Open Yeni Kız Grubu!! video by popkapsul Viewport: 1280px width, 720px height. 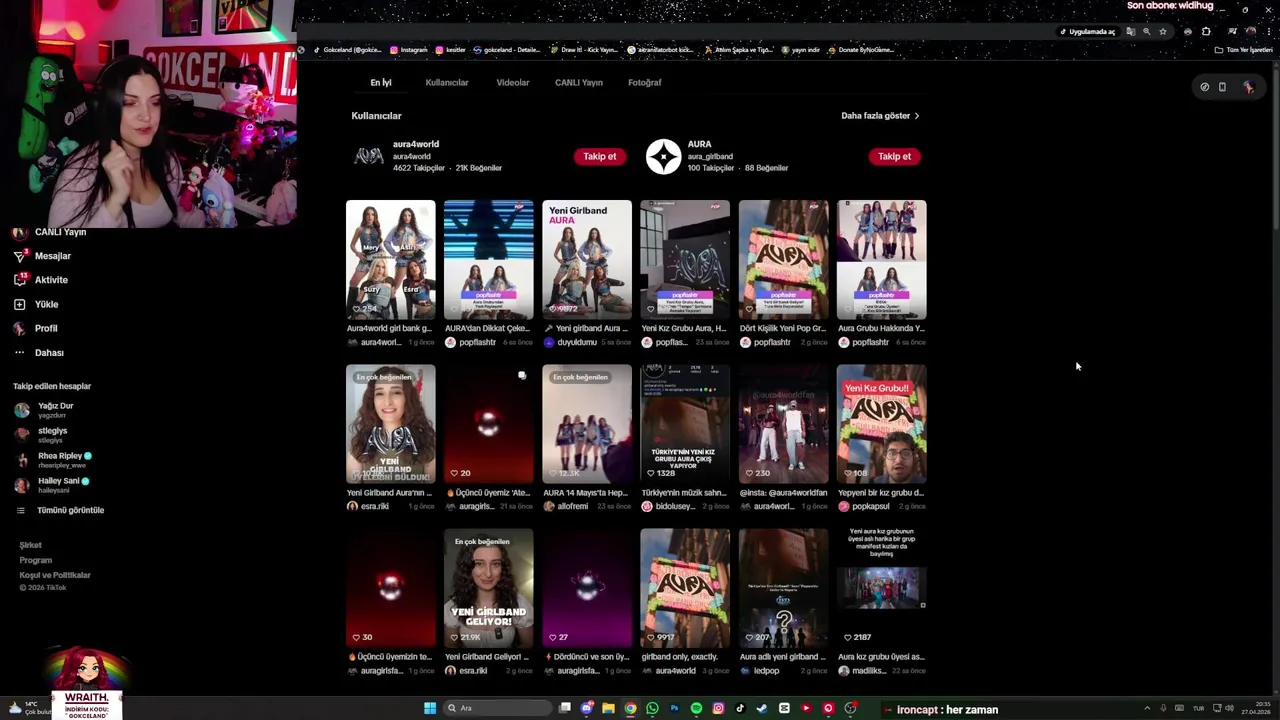coord(881,424)
